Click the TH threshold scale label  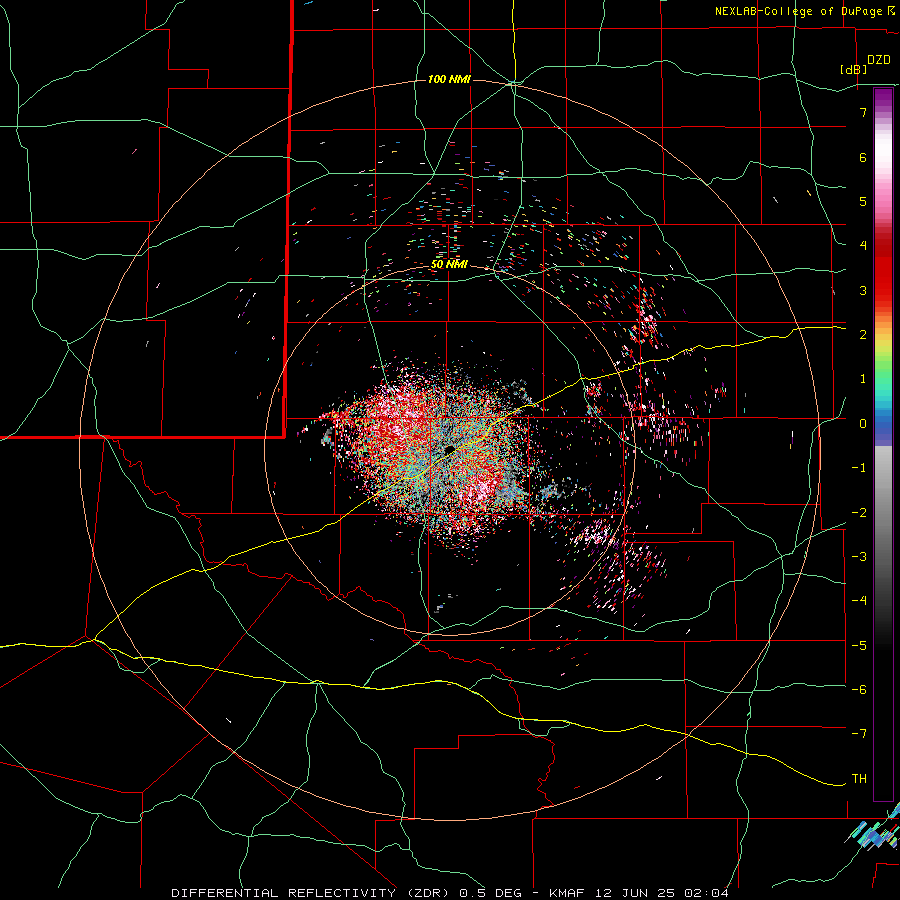(859, 779)
